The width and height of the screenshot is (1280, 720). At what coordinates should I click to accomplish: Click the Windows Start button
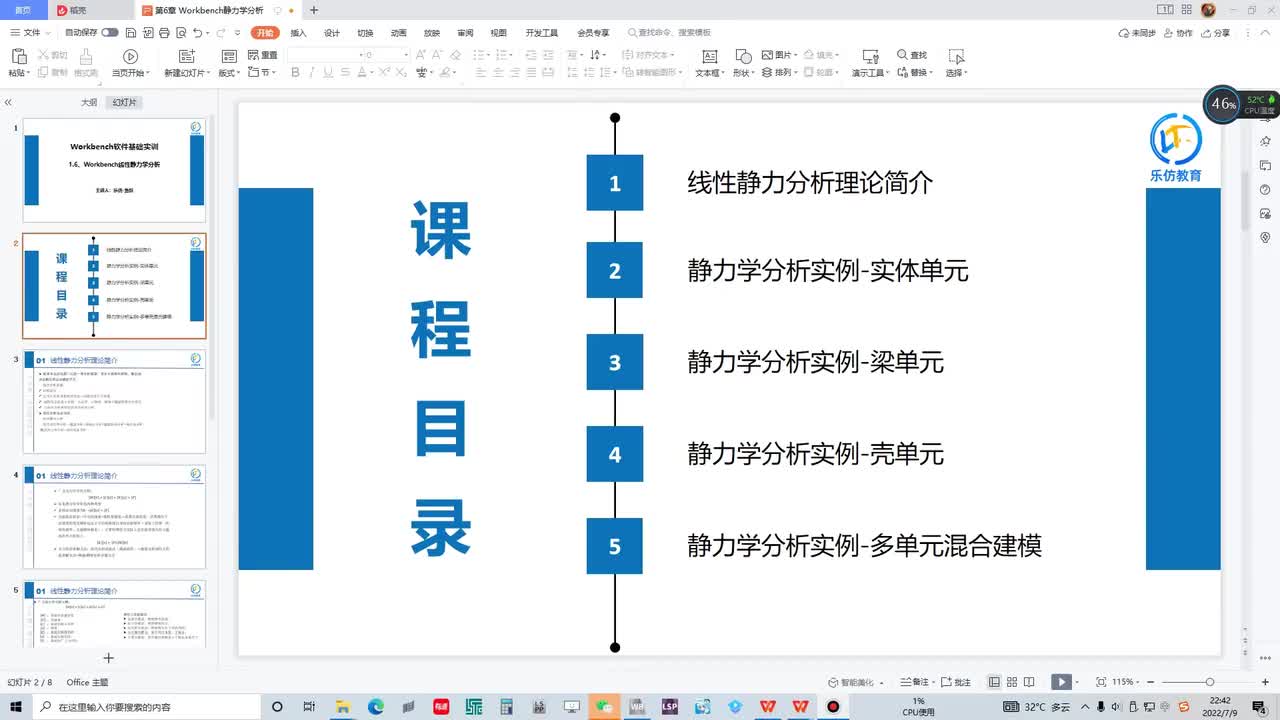click(16, 706)
